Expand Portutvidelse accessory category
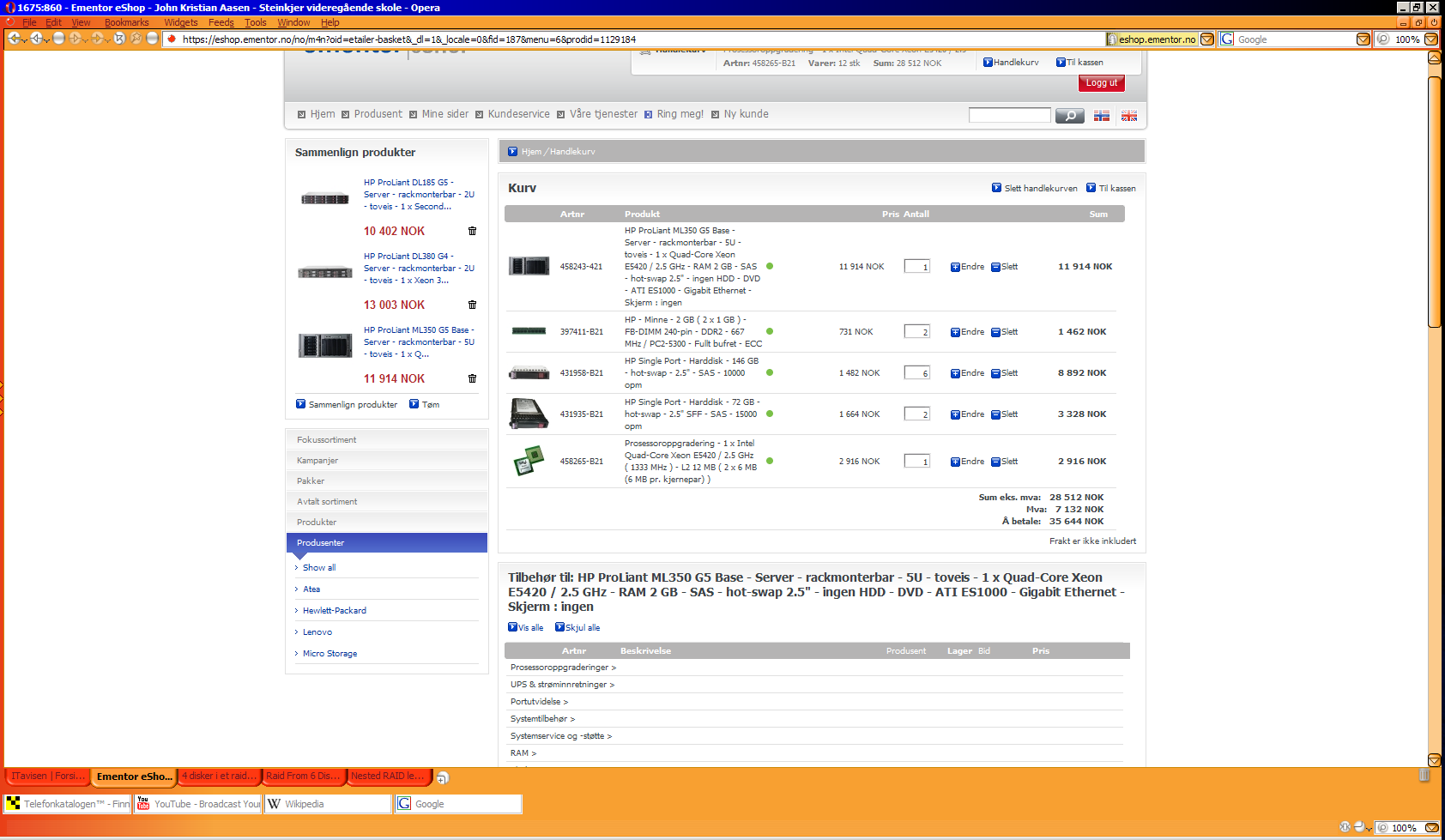1445x840 pixels. (539, 702)
